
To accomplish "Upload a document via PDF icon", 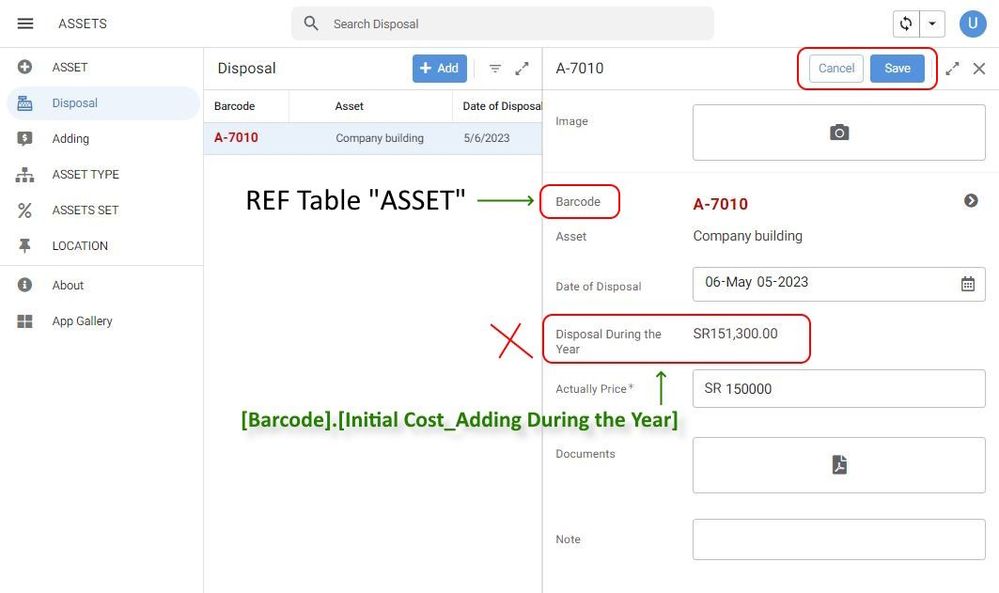I will coord(839,465).
